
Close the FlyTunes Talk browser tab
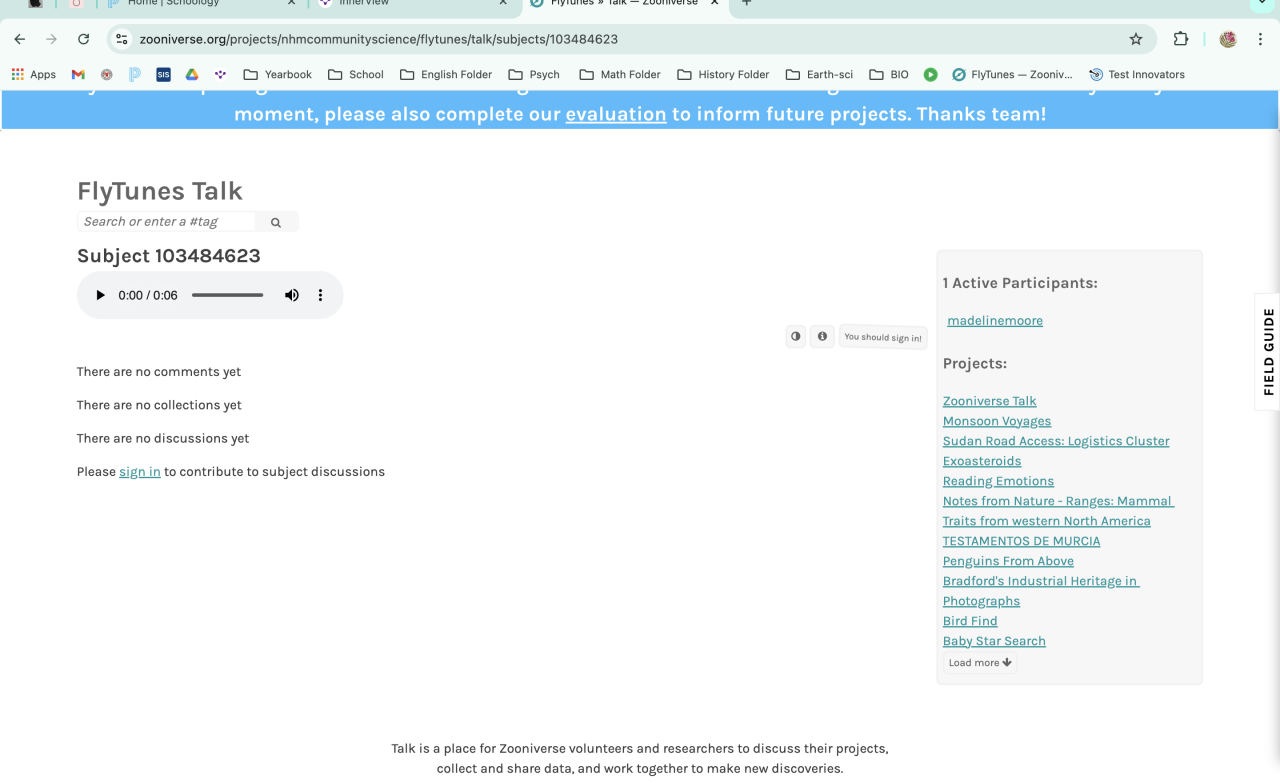point(714,3)
